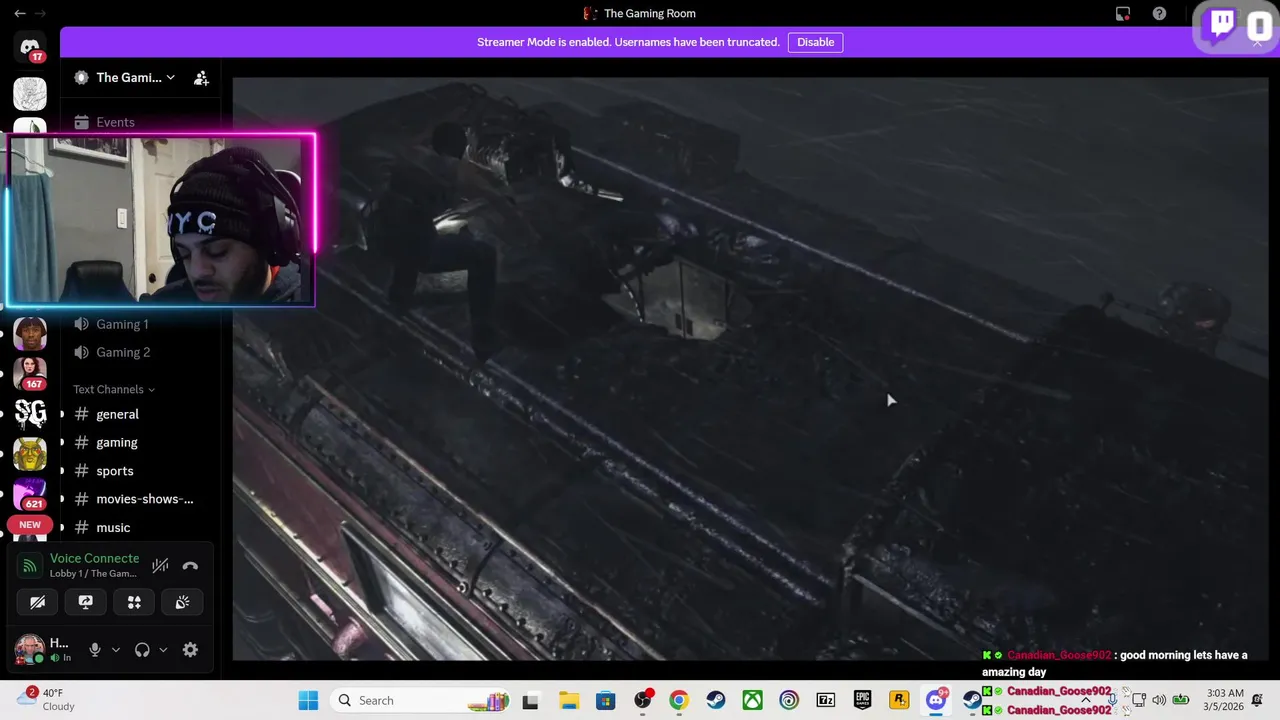
Task: Open OBS Studio from taskbar
Action: pos(643,700)
